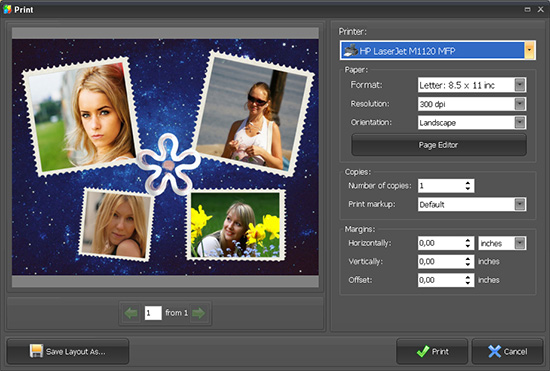Open the Printer dropdown arrow

tap(529, 50)
